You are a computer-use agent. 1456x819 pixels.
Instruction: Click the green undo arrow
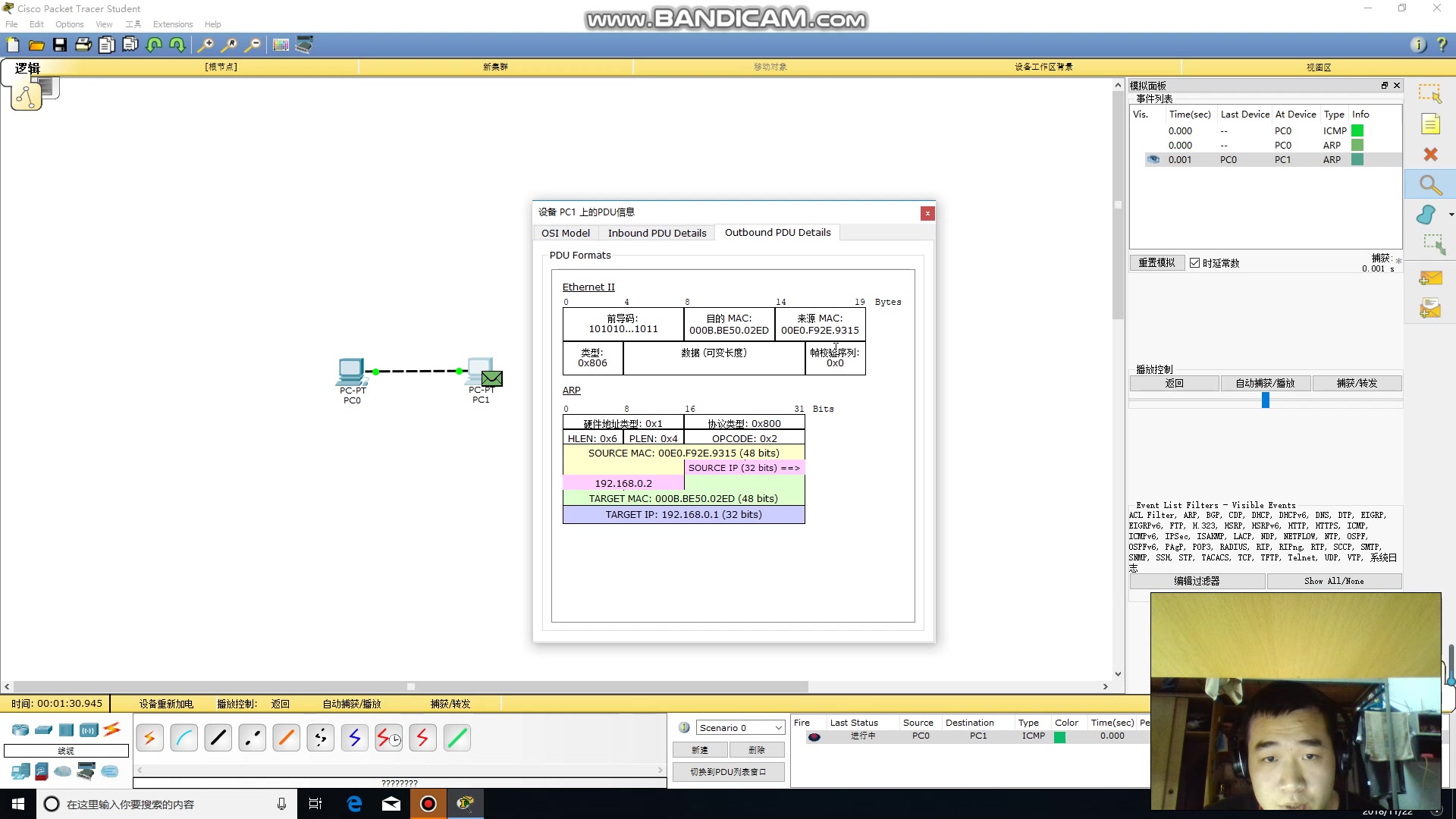(x=154, y=45)
